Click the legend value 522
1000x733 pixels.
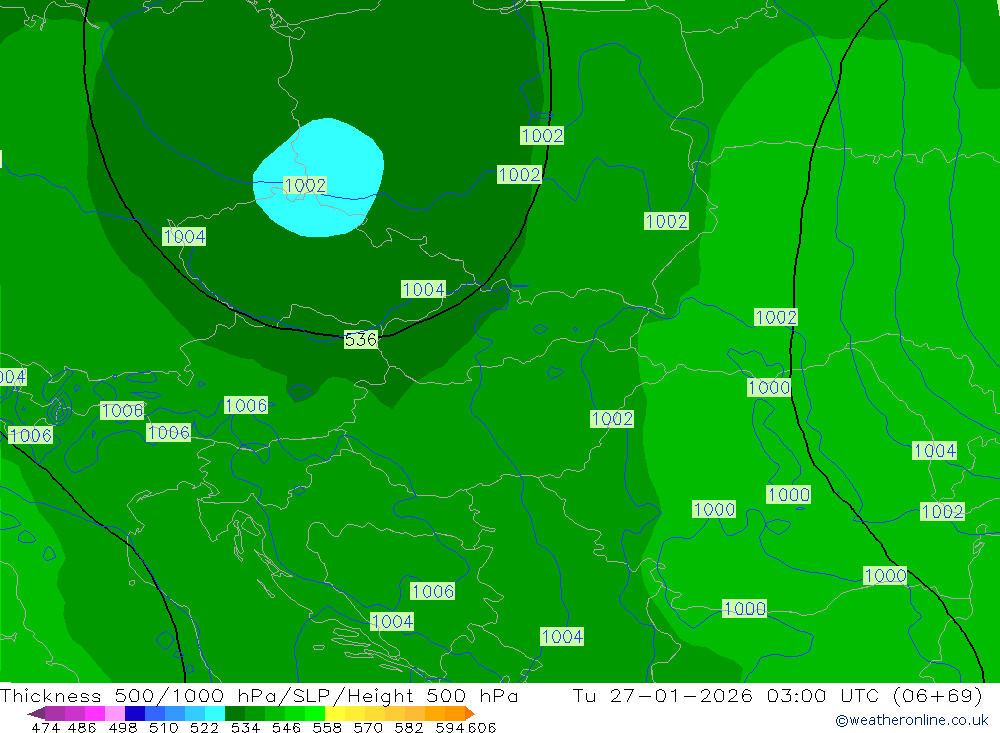204,727
